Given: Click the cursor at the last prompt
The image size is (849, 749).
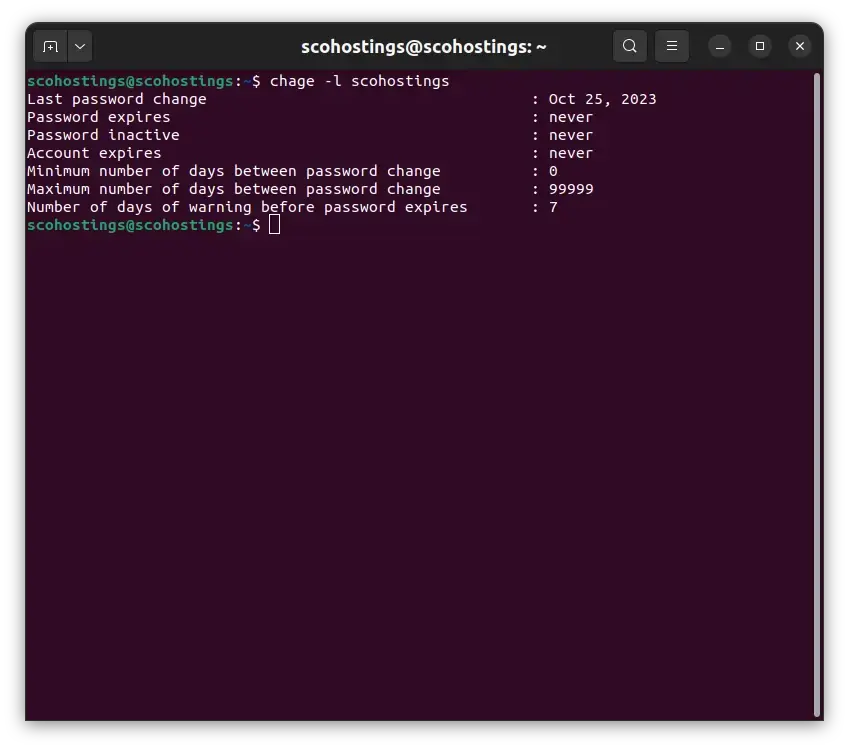Looking at the screenshot, I should pyautogui.click(x=275, y=225).
